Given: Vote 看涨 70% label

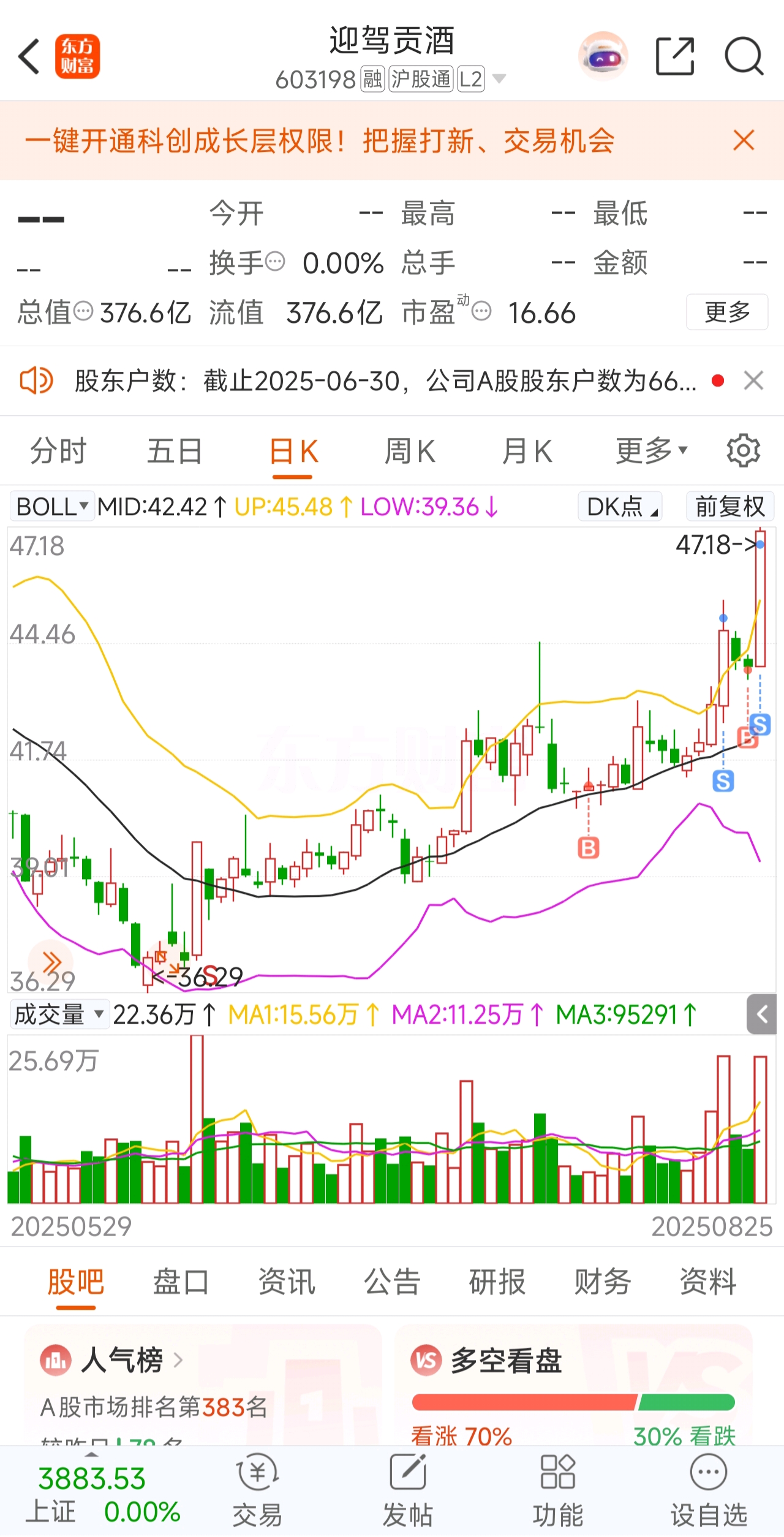Looking at the screenshot, I should coord(461,1436).
